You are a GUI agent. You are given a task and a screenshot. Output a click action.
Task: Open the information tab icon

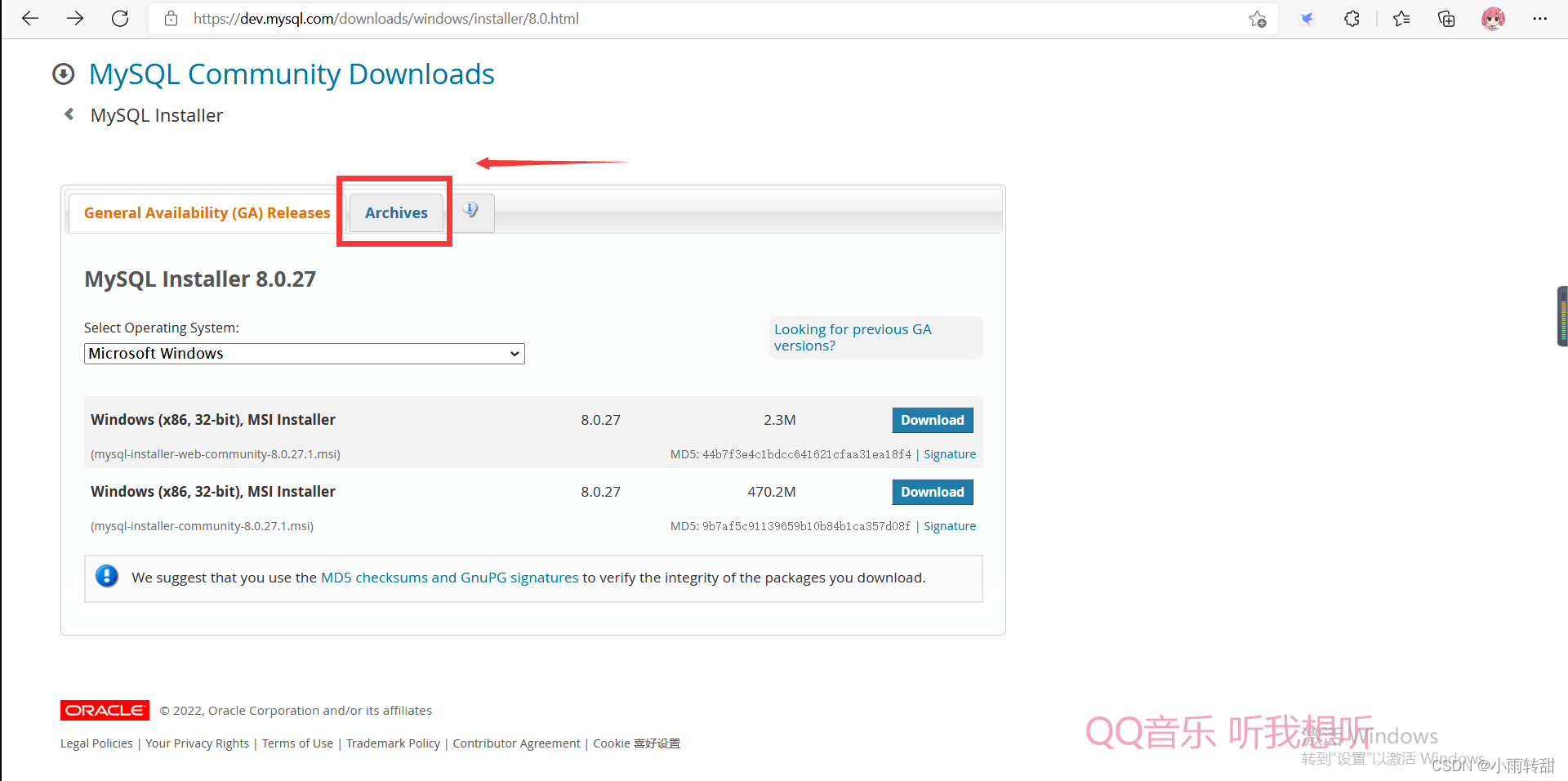click(470, 210)
